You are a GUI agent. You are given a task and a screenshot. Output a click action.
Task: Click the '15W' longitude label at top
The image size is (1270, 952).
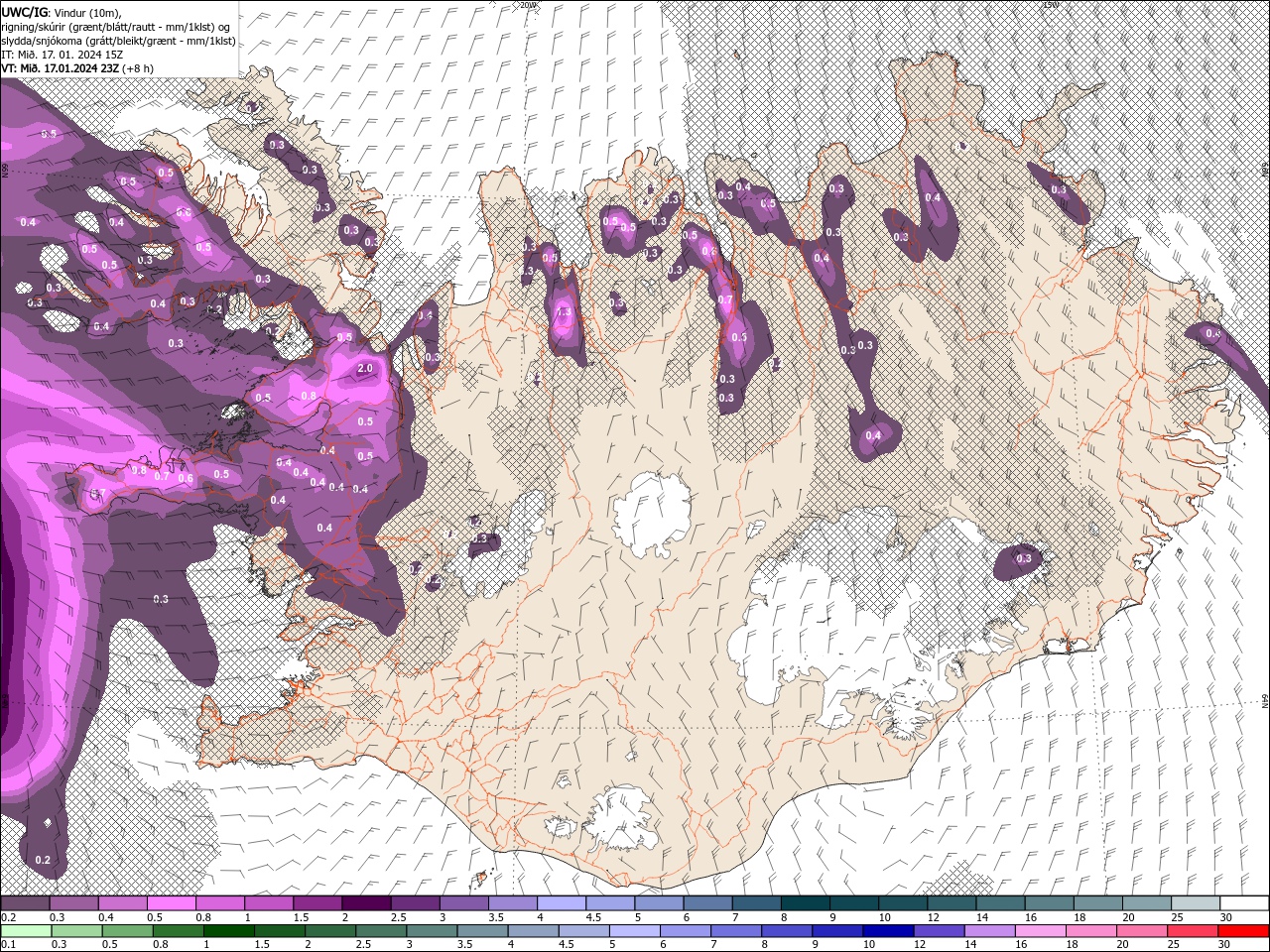pyautogui.click(x=1051, y=5)
